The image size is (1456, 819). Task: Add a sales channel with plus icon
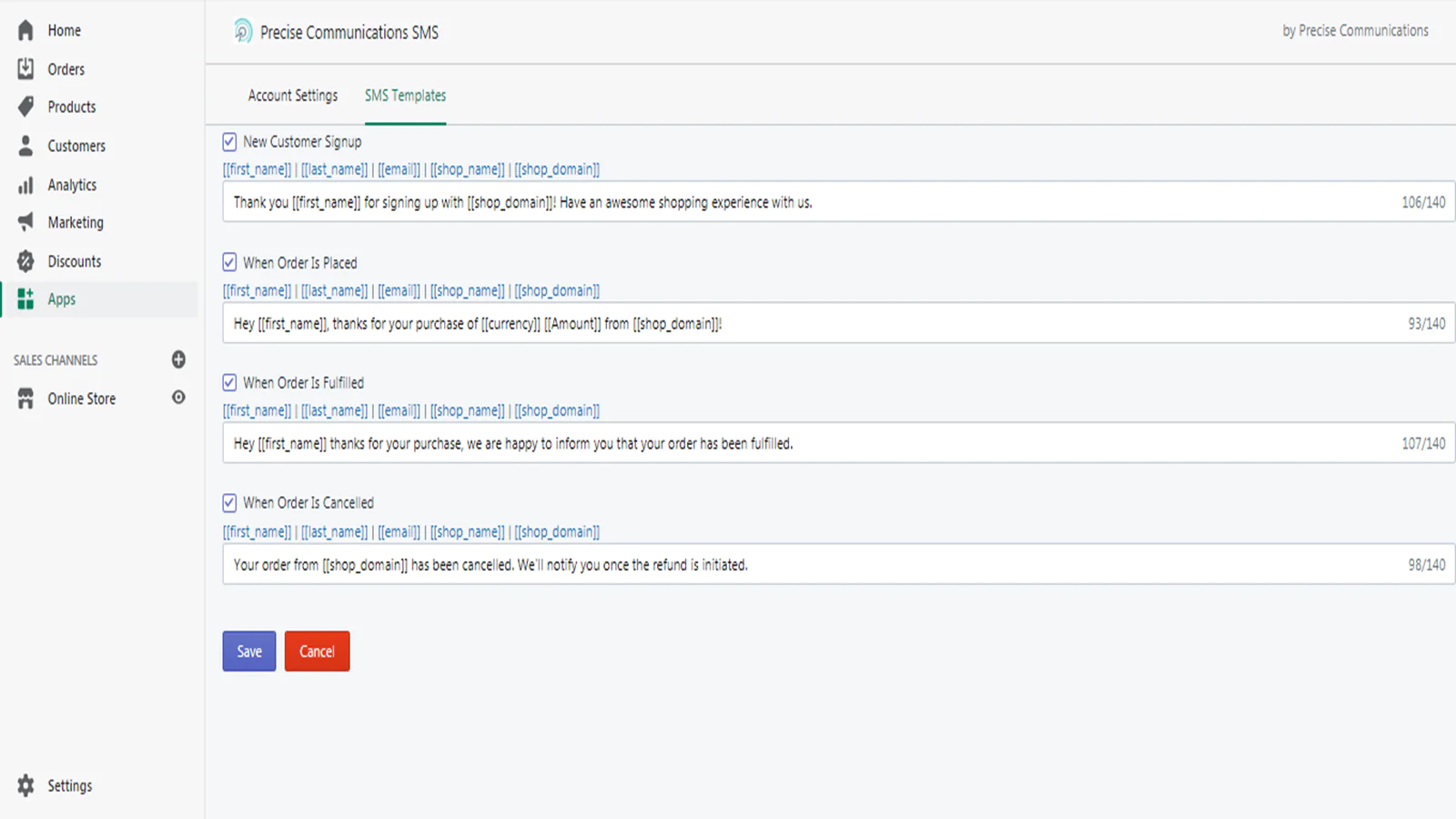click(178, 359)
